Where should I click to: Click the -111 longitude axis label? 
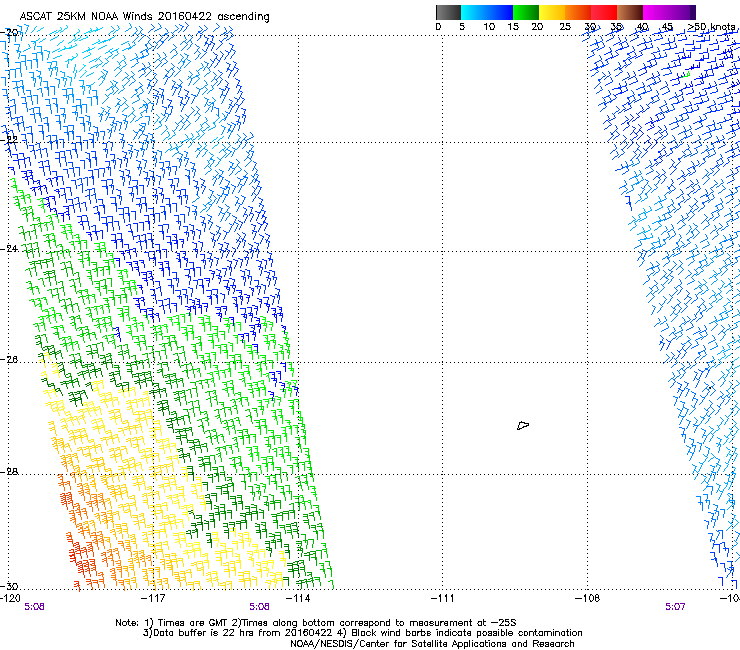point(443,599)
